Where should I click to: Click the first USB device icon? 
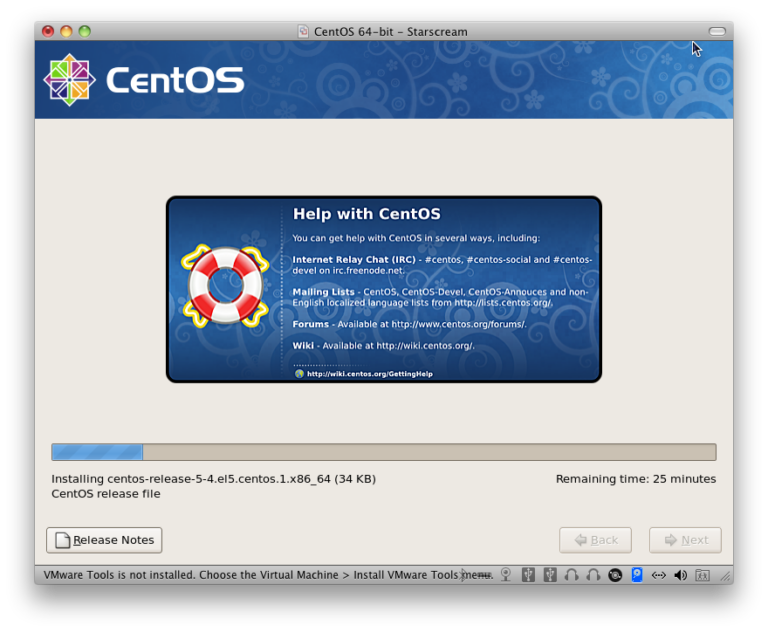click(x=528, y=575)
